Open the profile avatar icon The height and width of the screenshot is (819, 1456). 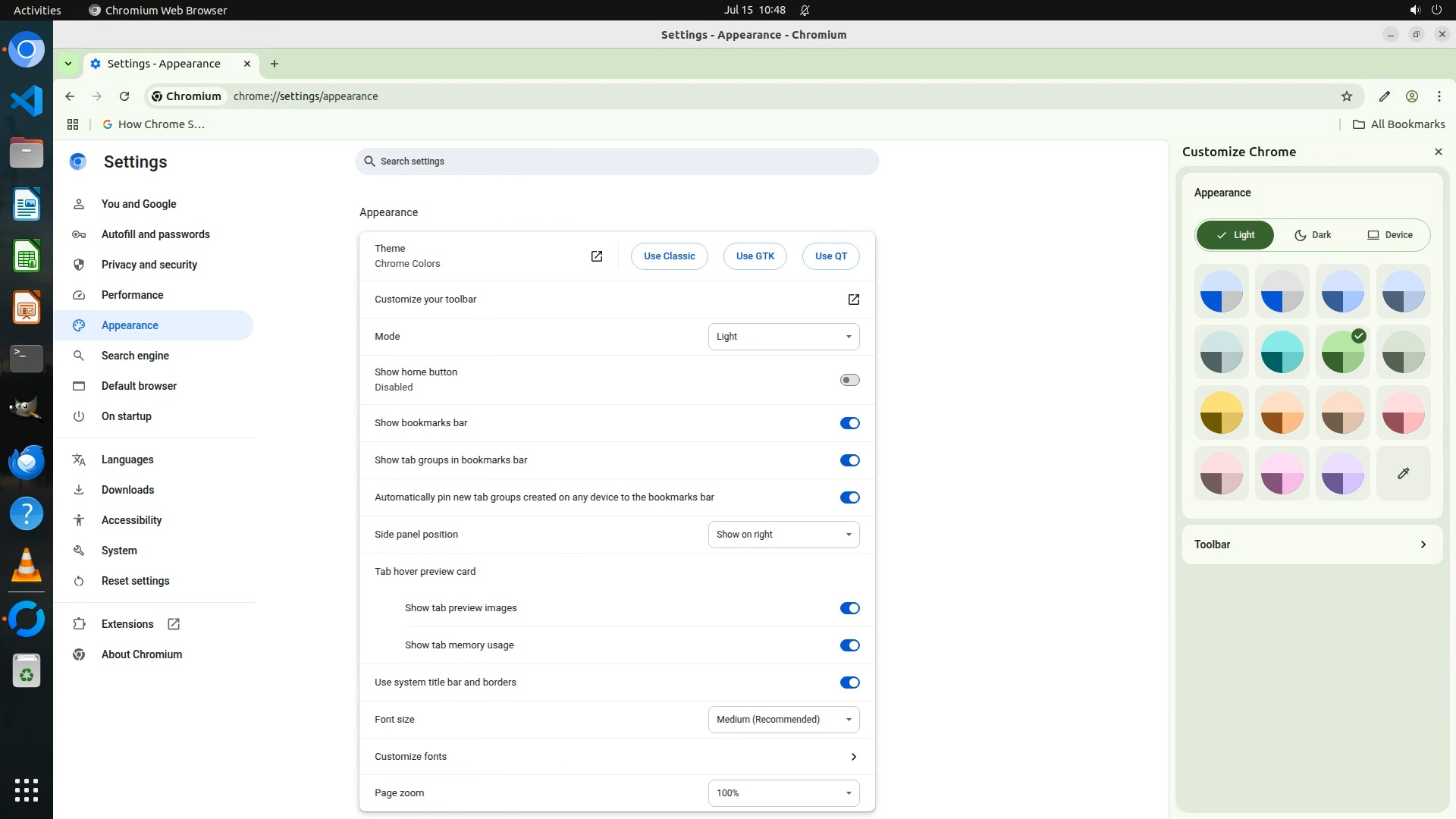(1412, 96)
